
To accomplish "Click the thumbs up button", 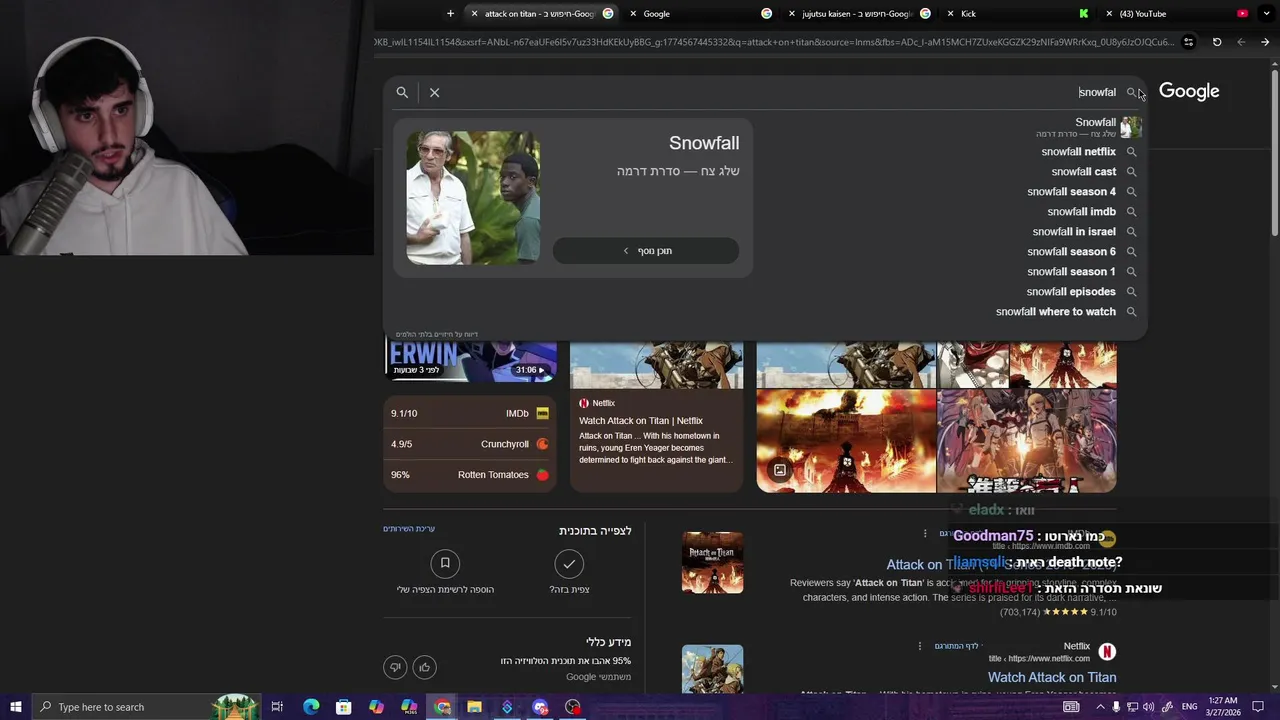I will pos(424,667).
